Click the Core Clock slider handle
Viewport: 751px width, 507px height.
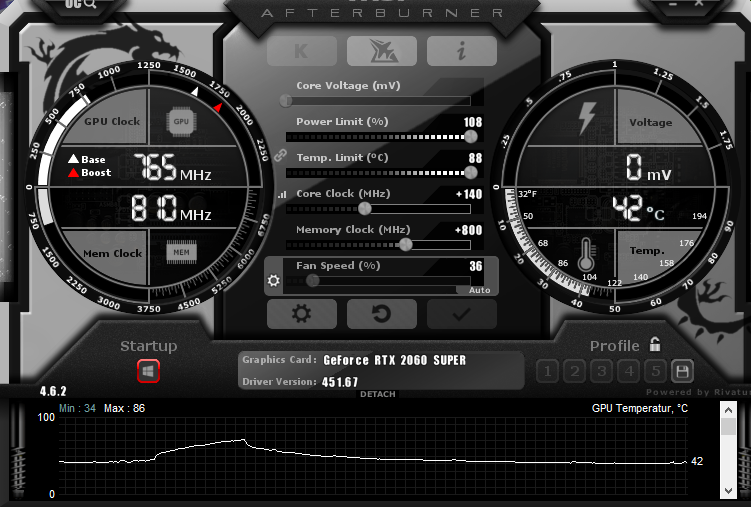(x=364, y=208)
